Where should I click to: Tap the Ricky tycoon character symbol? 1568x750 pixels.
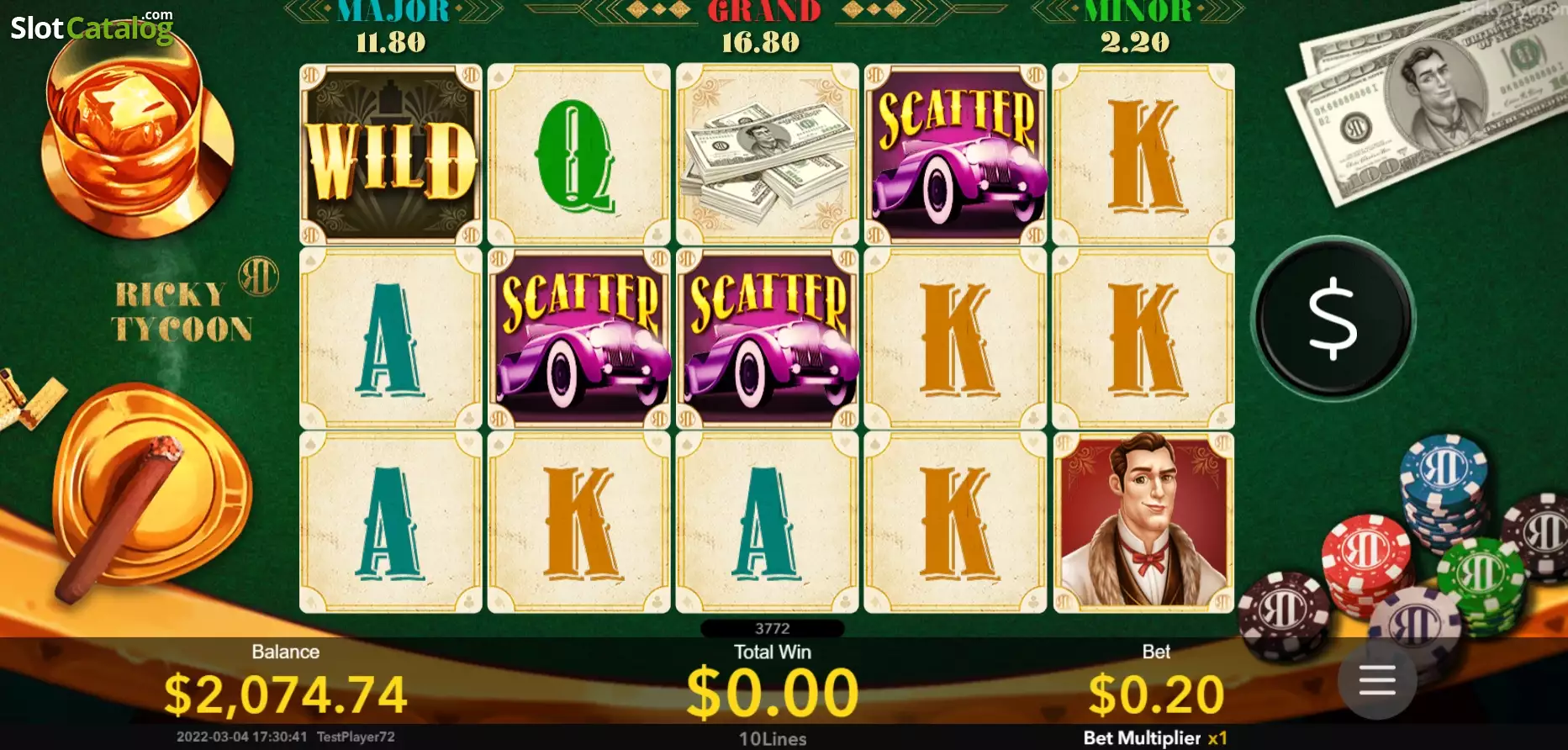pos(1143,522)
